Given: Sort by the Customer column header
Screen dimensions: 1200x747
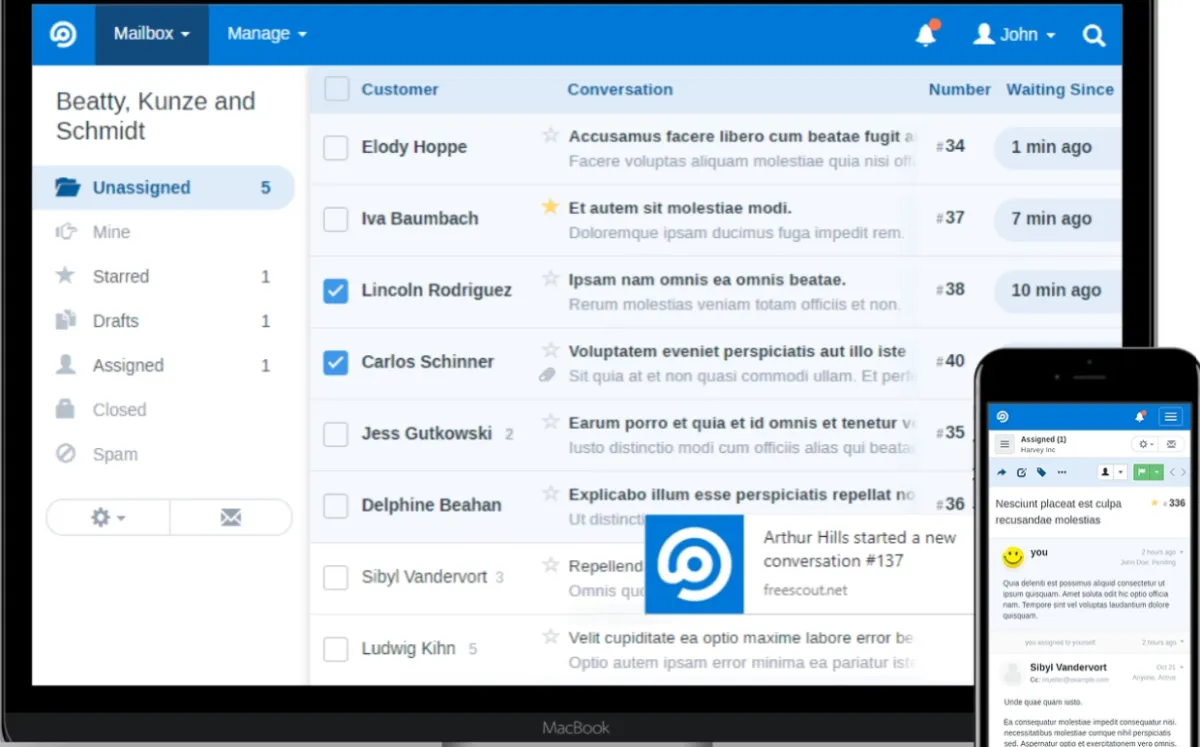Looking at the screenshot, I should (x=400, y=89).
